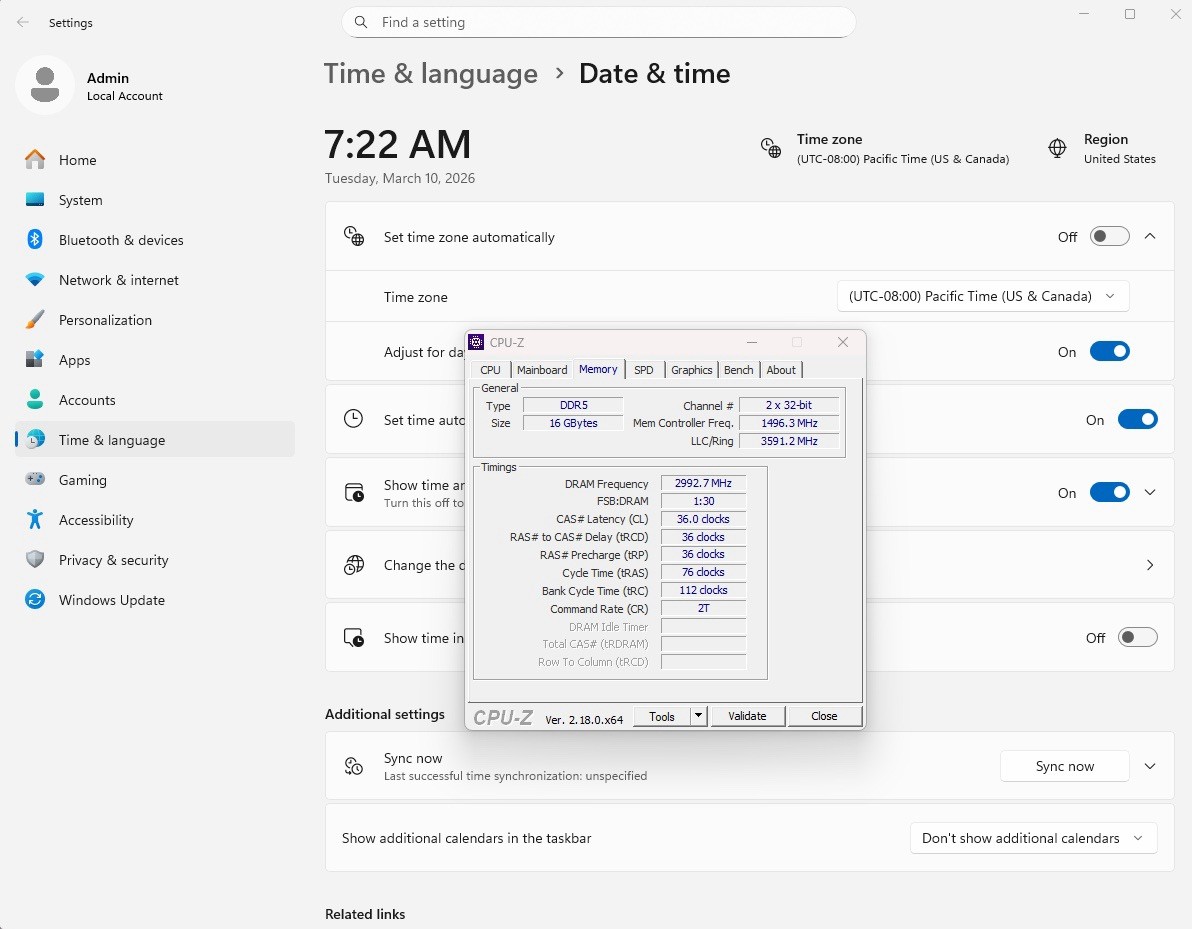The image size is (1192, 929).
Task: Open the CPU-Z Tools dropdown arrow
Action: 699,716
